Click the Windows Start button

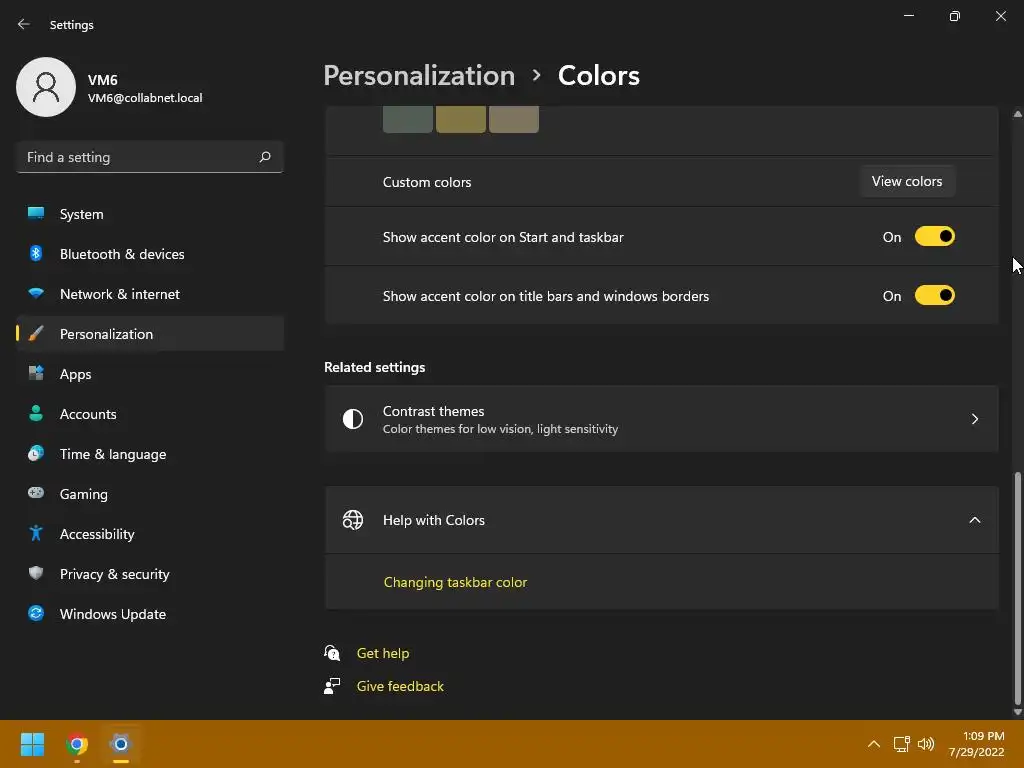(x=33, y=744)
